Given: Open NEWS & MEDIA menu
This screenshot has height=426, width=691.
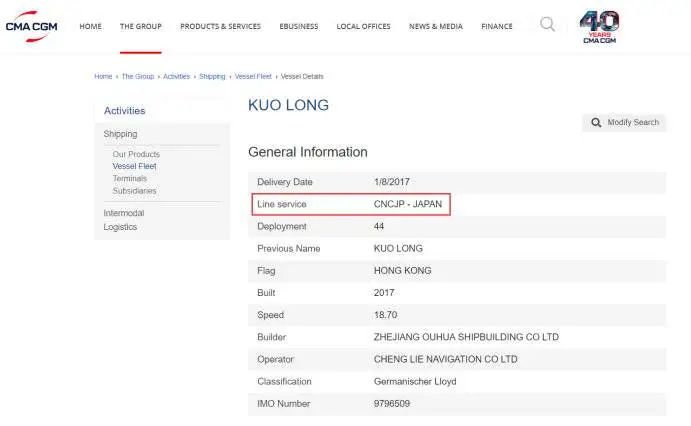Looking at the screenshot, I should (436, 26).
